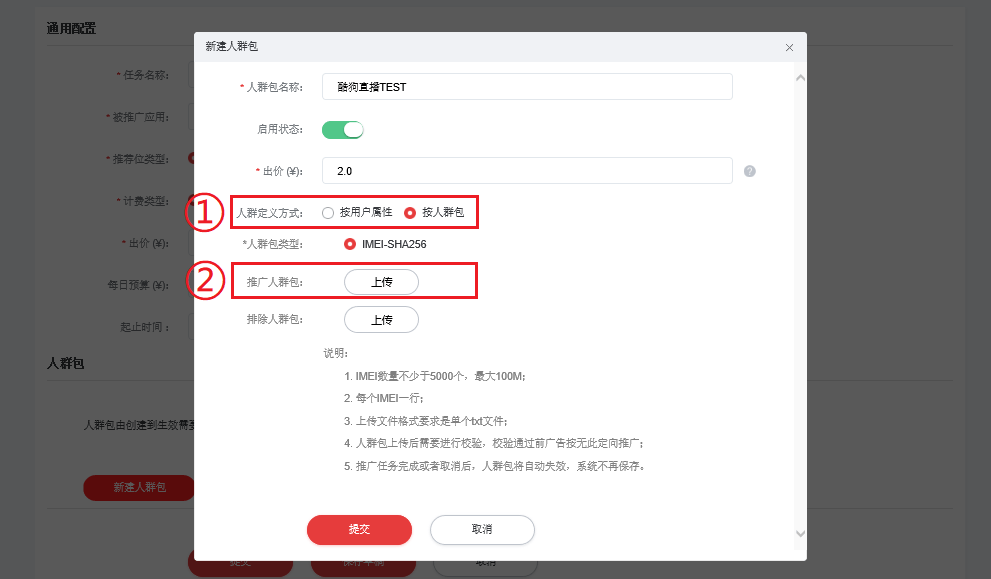This screenshot has height=579, width=991.
Task: Click the help icon beside the 出价 field
Action: [749, 171]
